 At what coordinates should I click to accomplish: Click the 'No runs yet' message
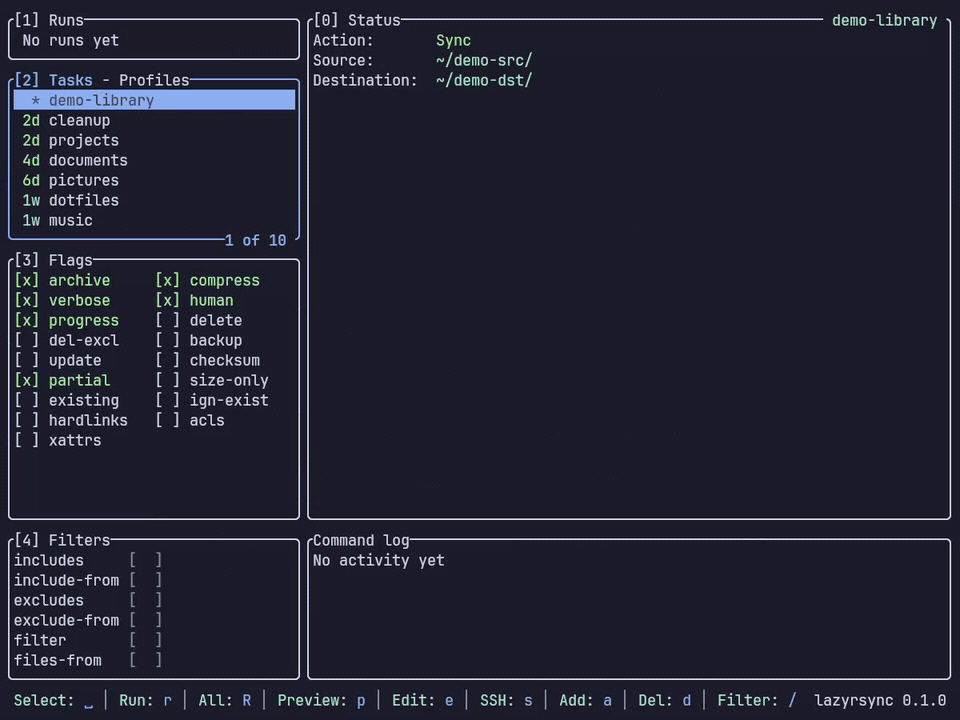point(70,40)
